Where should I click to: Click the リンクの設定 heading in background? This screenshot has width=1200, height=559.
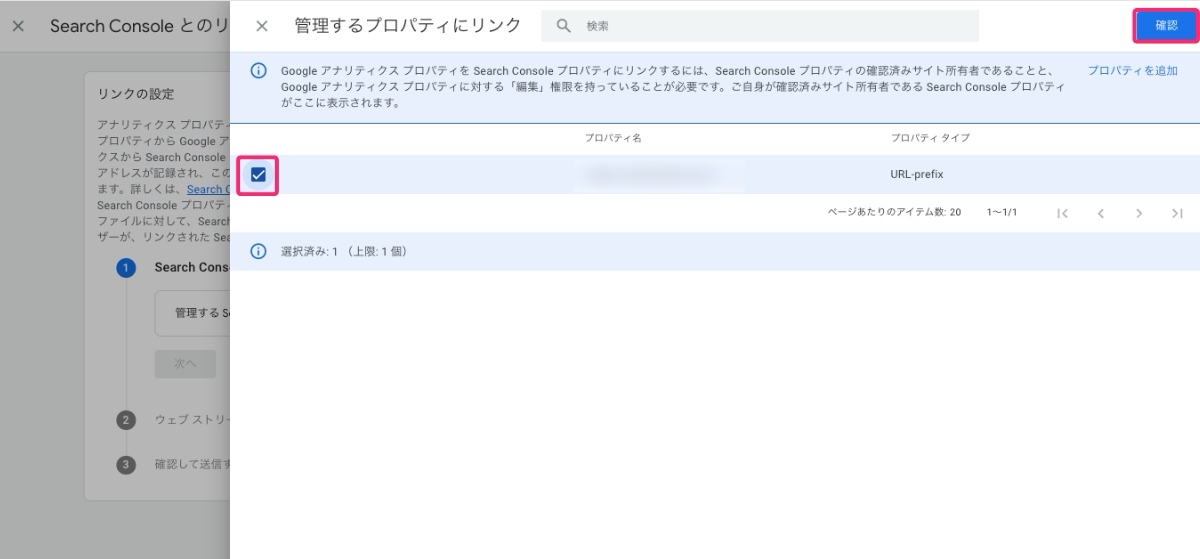point(136,93)
